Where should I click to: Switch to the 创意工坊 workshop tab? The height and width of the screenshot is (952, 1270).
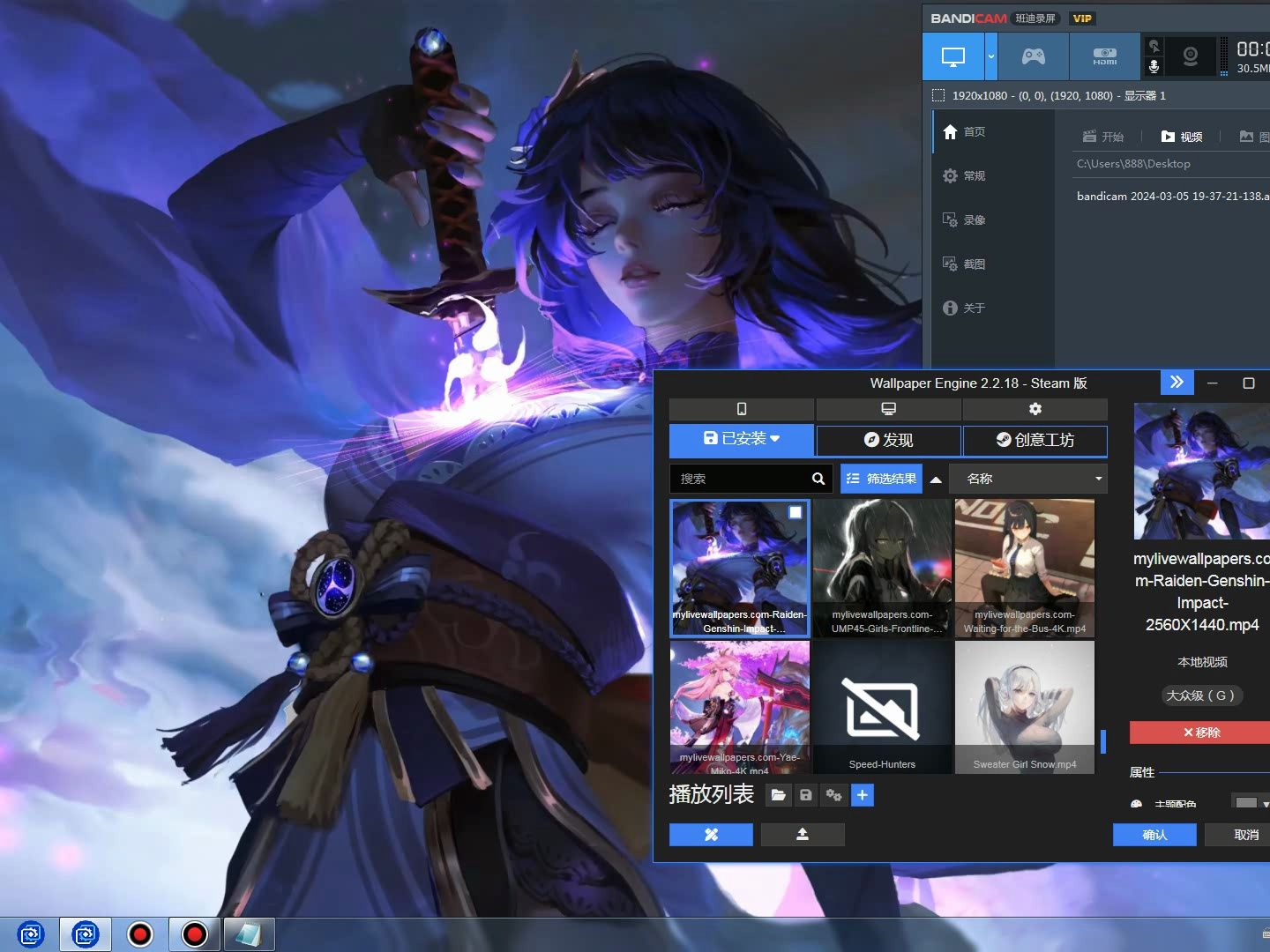click(x=1035, y=440)
